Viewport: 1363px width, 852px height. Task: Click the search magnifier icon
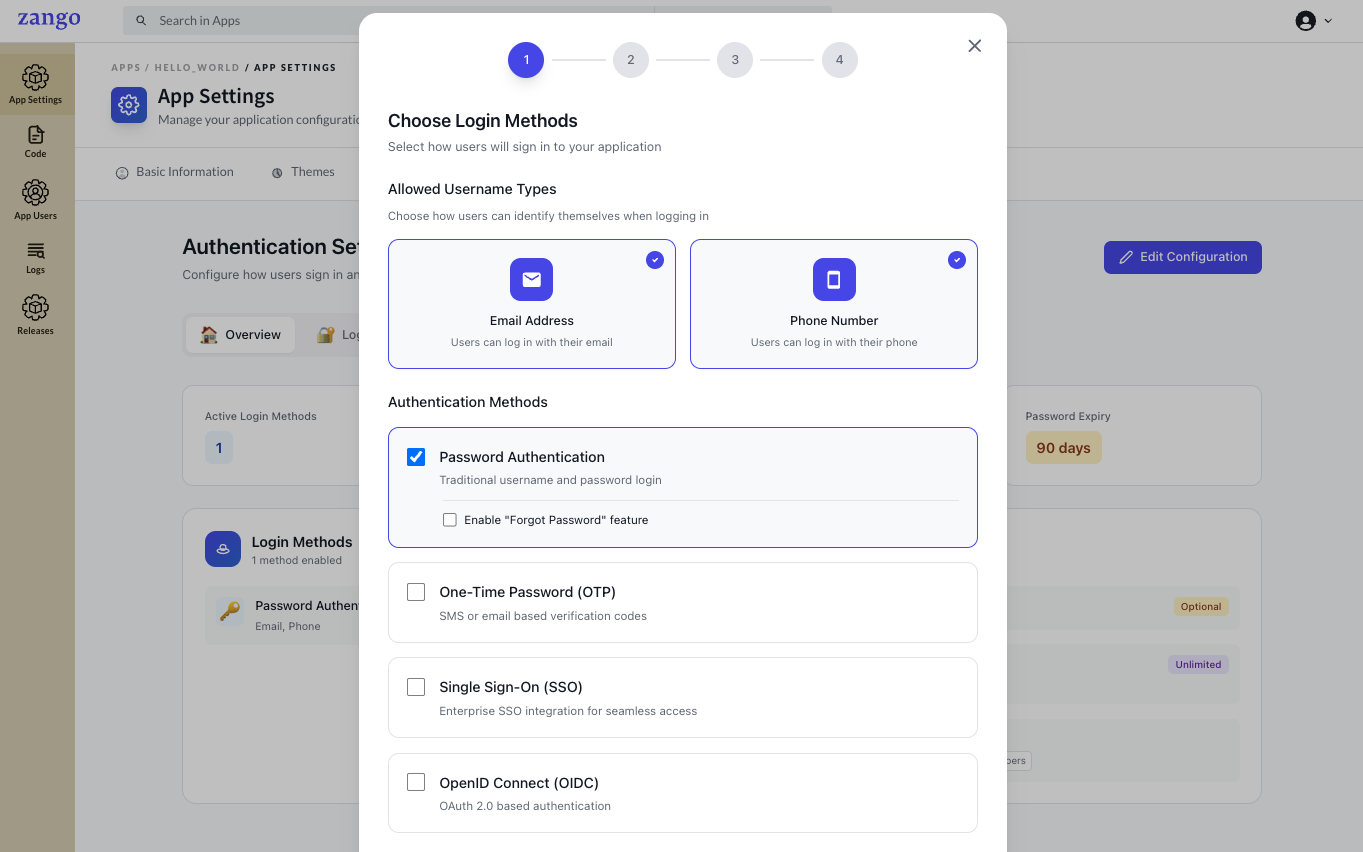pos(142,21)
